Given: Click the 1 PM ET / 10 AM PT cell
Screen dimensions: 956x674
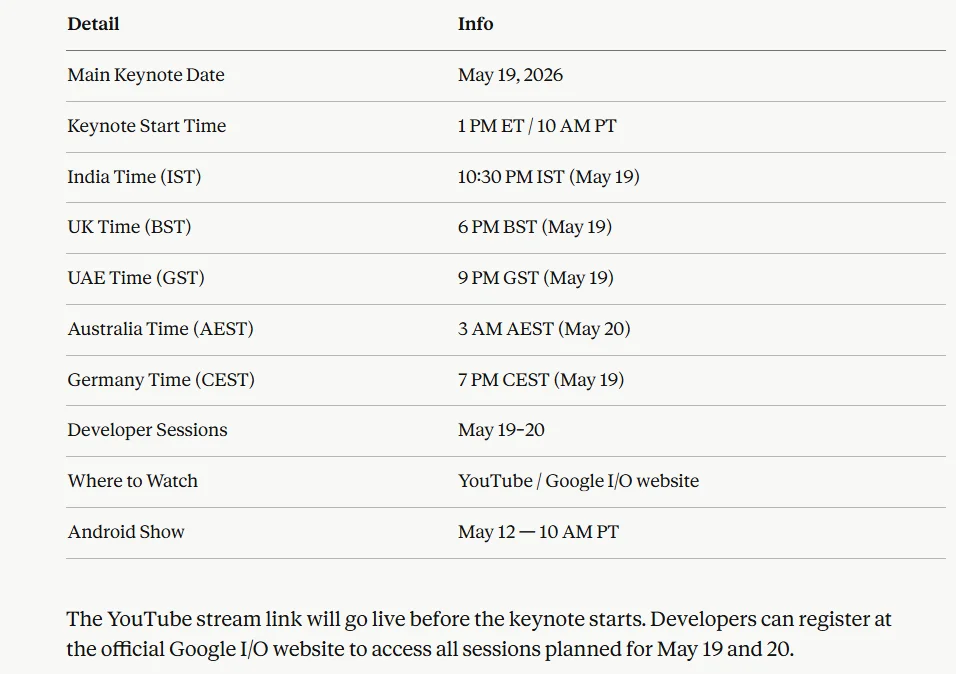Looking at the screenshot, I should coord(537,126).
